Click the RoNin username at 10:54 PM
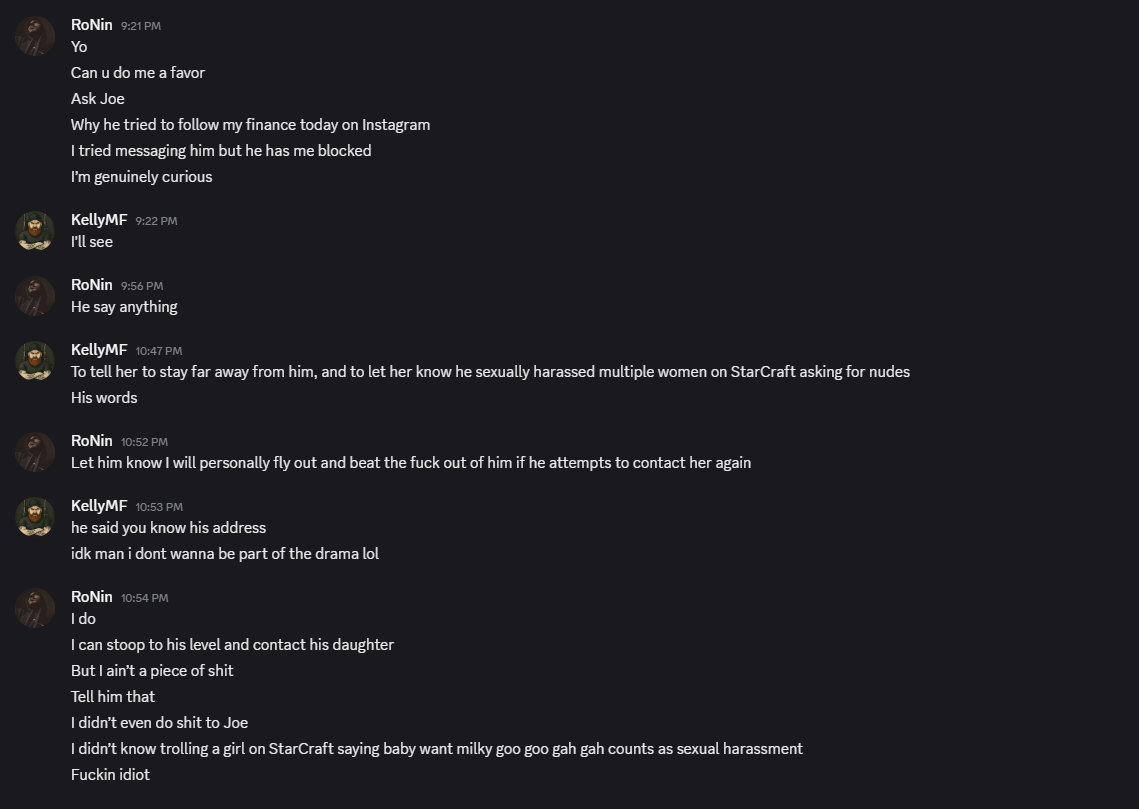1139x809 pixels. 91,597
